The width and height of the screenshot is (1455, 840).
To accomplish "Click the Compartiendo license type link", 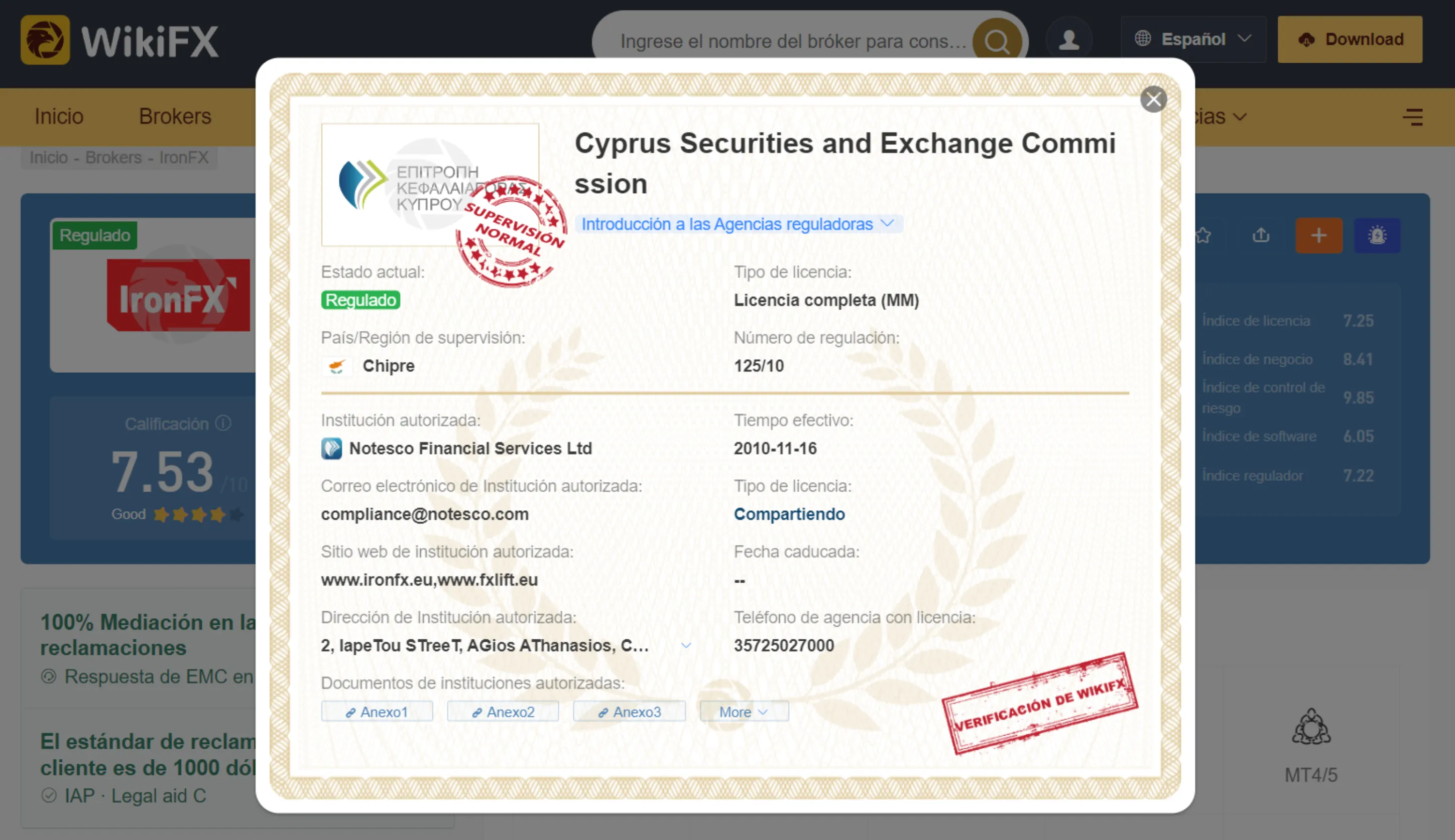I will coord(789,514).
